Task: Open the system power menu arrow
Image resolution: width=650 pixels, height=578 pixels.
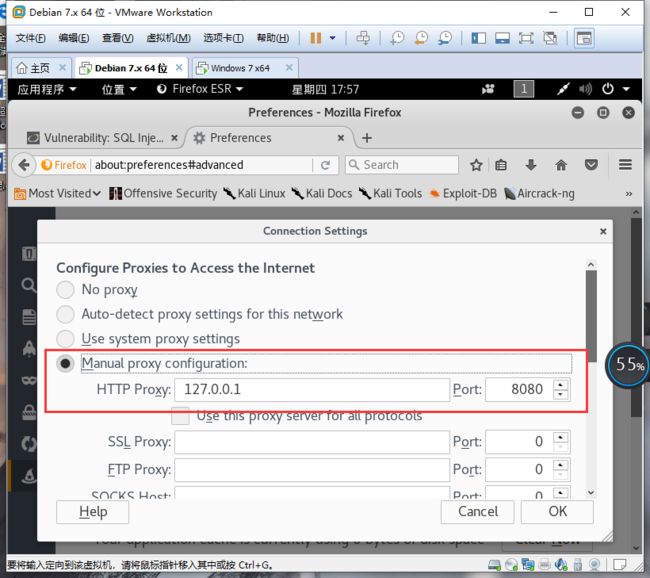Action: [626, 89]
